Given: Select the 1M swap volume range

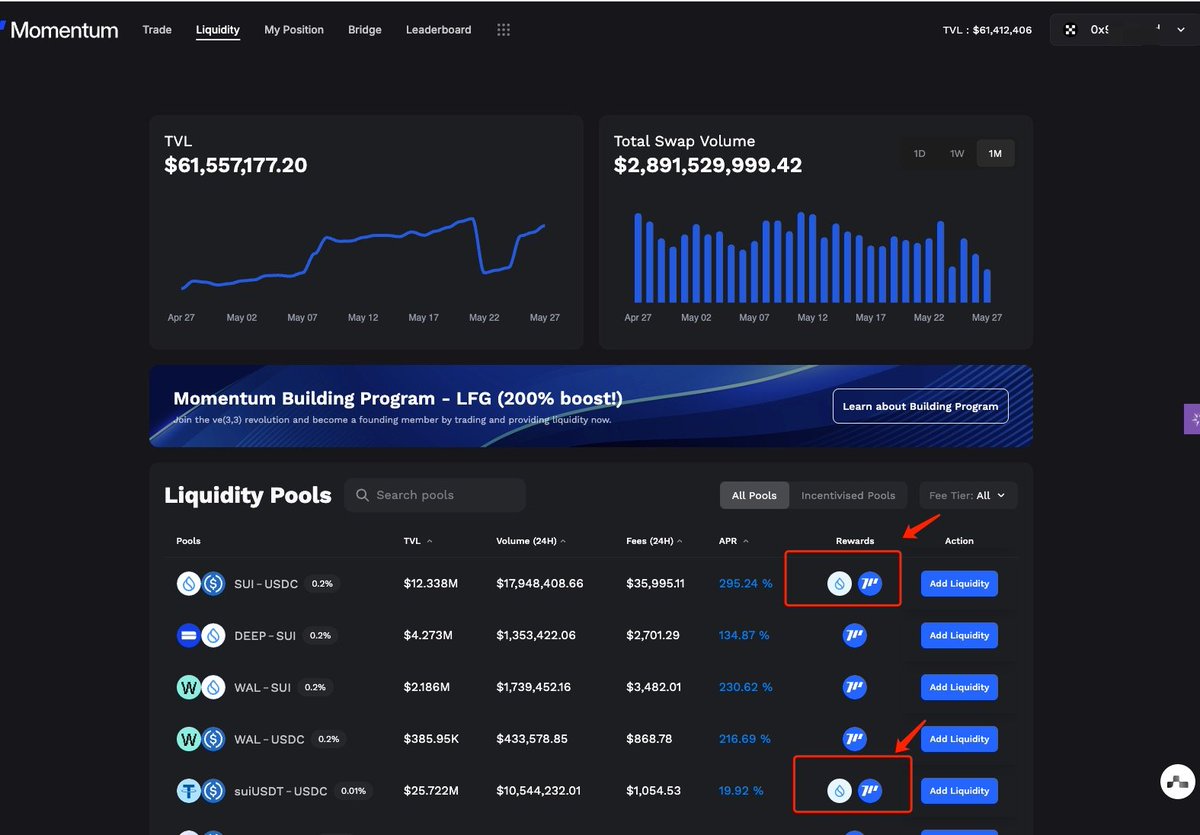Looking at the screenshot, I should [x=995, y=153].
